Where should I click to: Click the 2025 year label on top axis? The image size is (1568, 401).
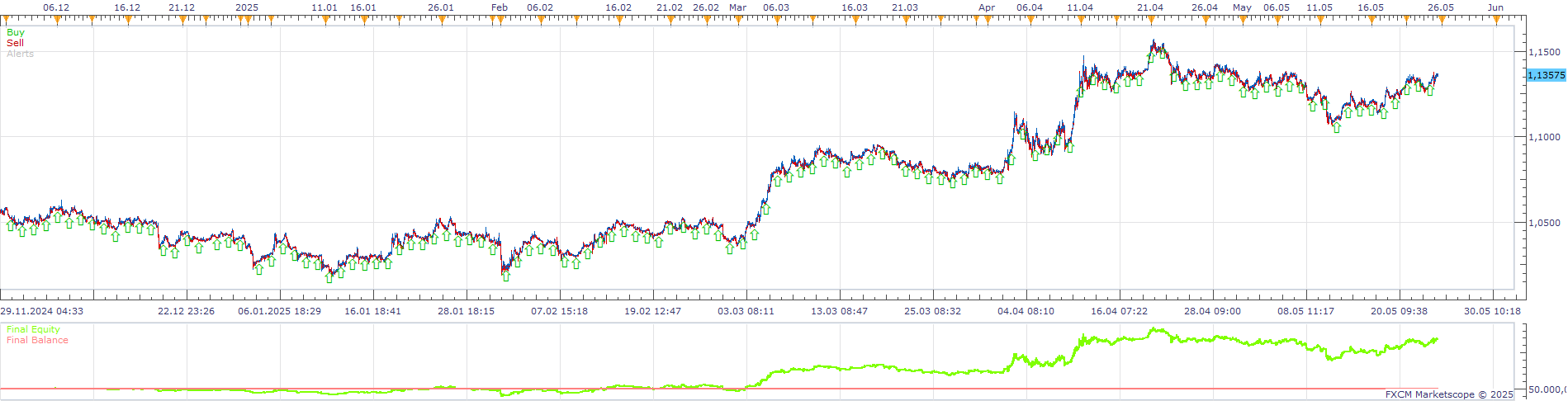click(247, 7)
